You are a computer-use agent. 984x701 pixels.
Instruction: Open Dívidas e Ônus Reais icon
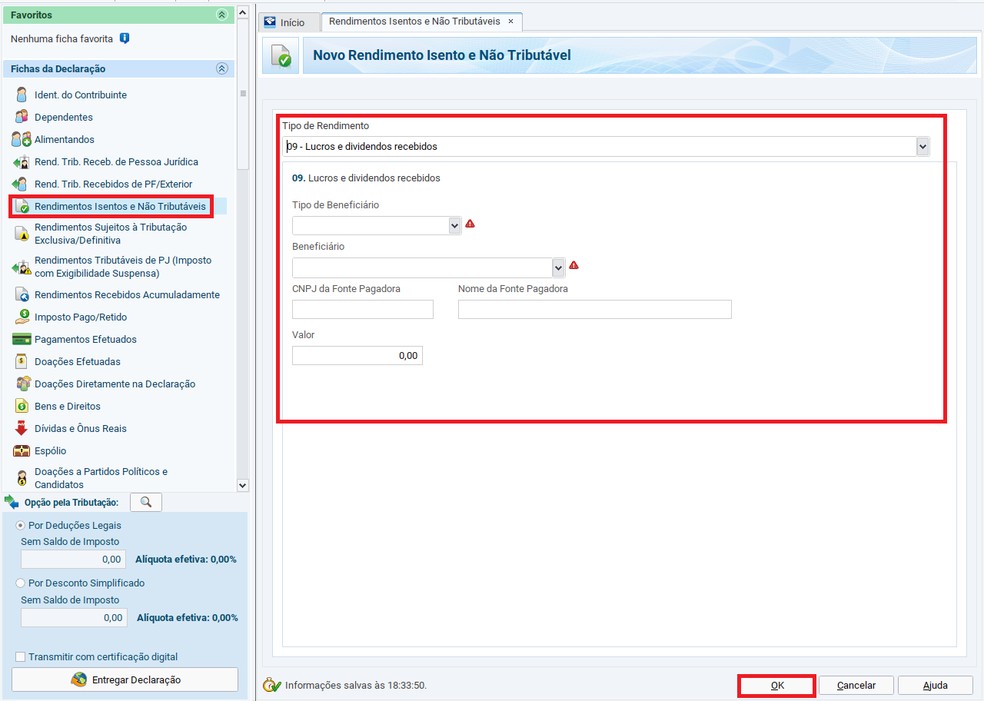(x=21, y=428)
